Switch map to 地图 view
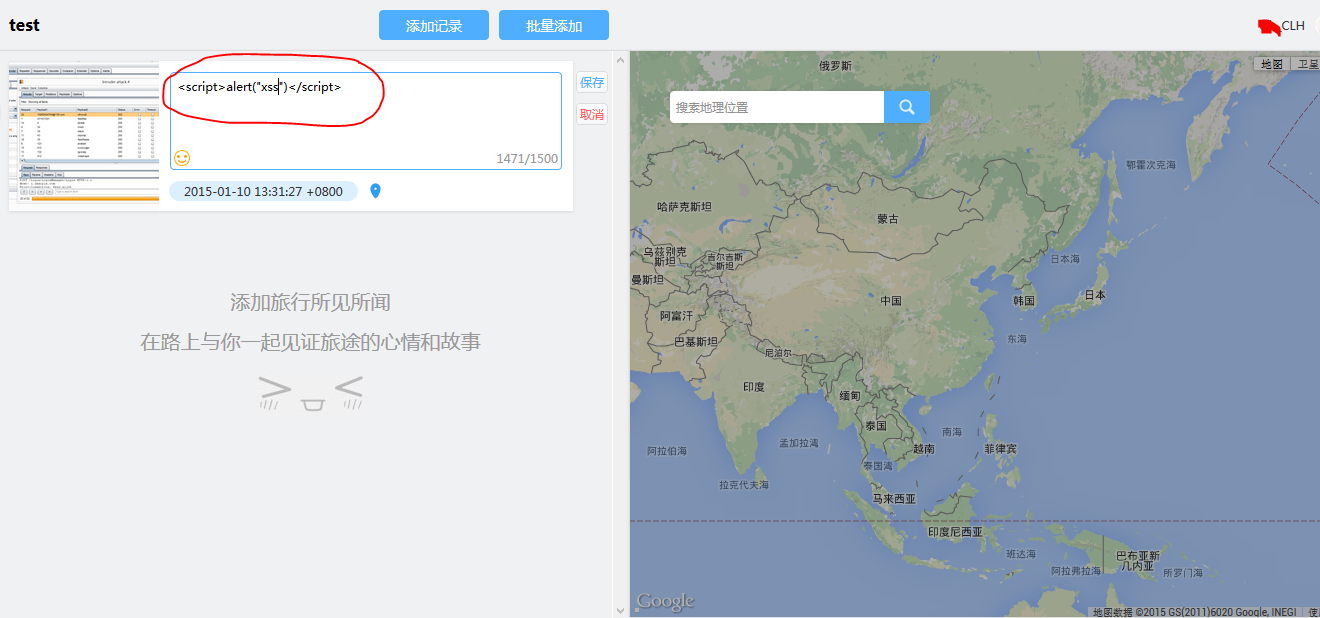1320x618 pixels. click(x=1271, y=64)
